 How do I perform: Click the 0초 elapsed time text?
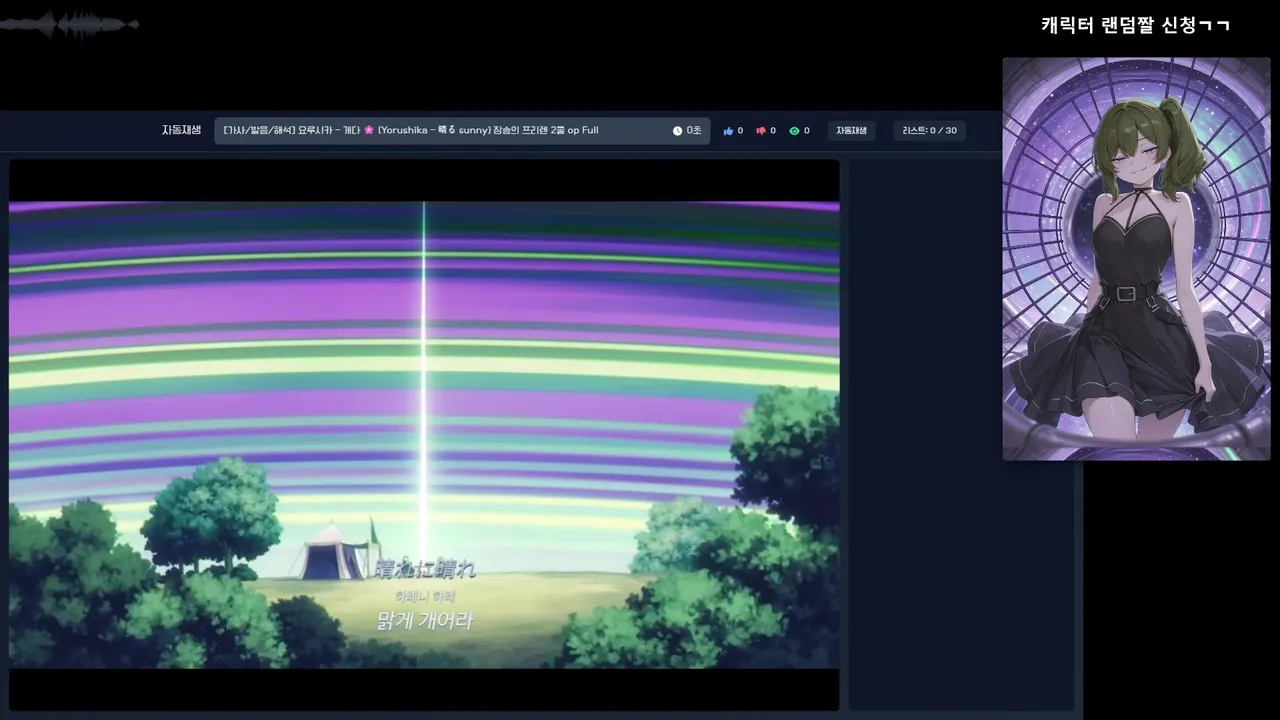point(694,131)
